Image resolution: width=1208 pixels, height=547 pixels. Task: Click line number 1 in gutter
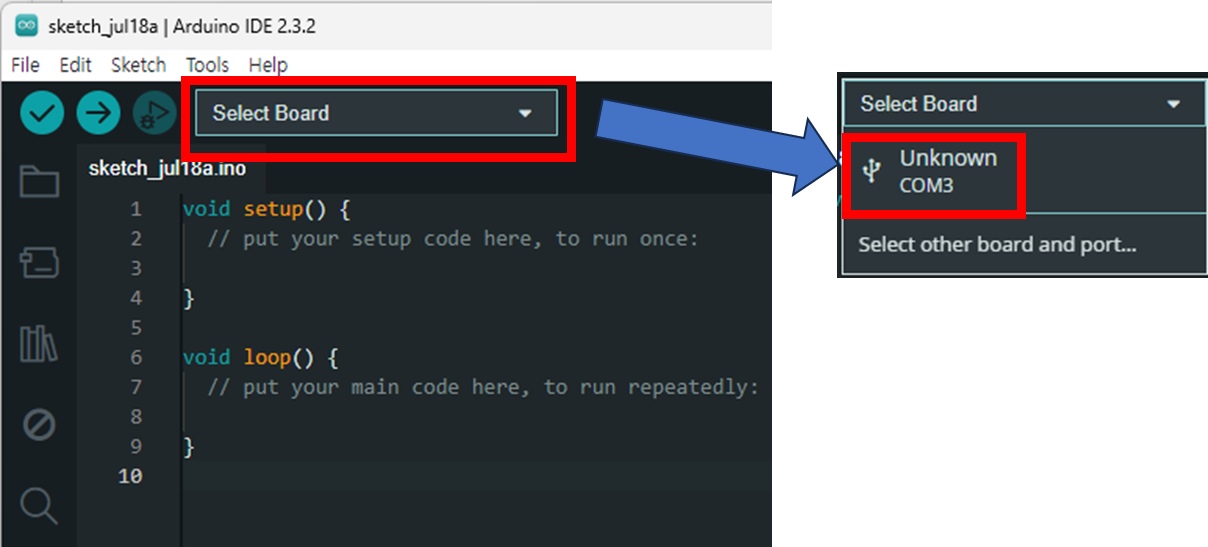(136, 209)
